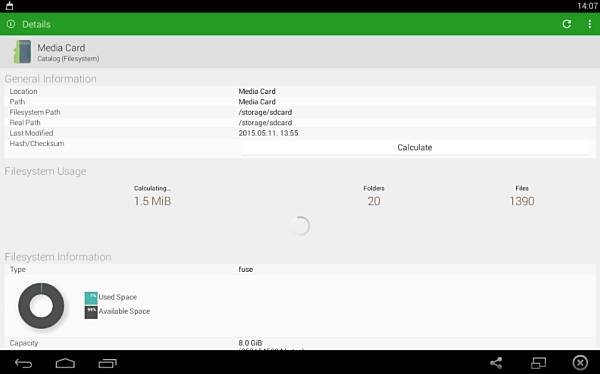
Task: Click the Real Path row label
Action: tap(25, 122)
